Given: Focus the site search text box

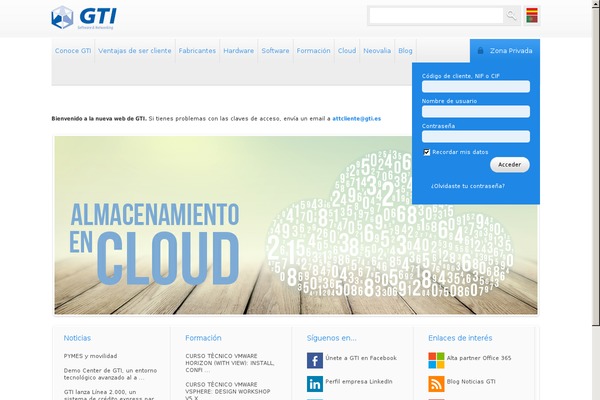Looking at the screenshot, I should (436, 16).
